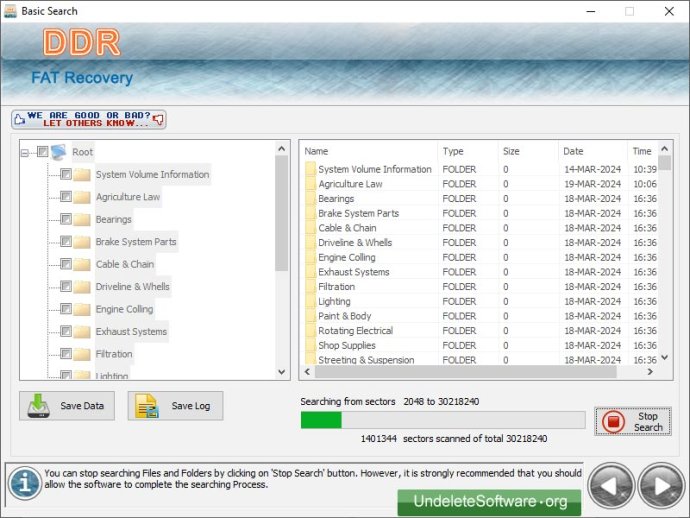
Task: Sort by the Type column header
Action: coord(468,151)
